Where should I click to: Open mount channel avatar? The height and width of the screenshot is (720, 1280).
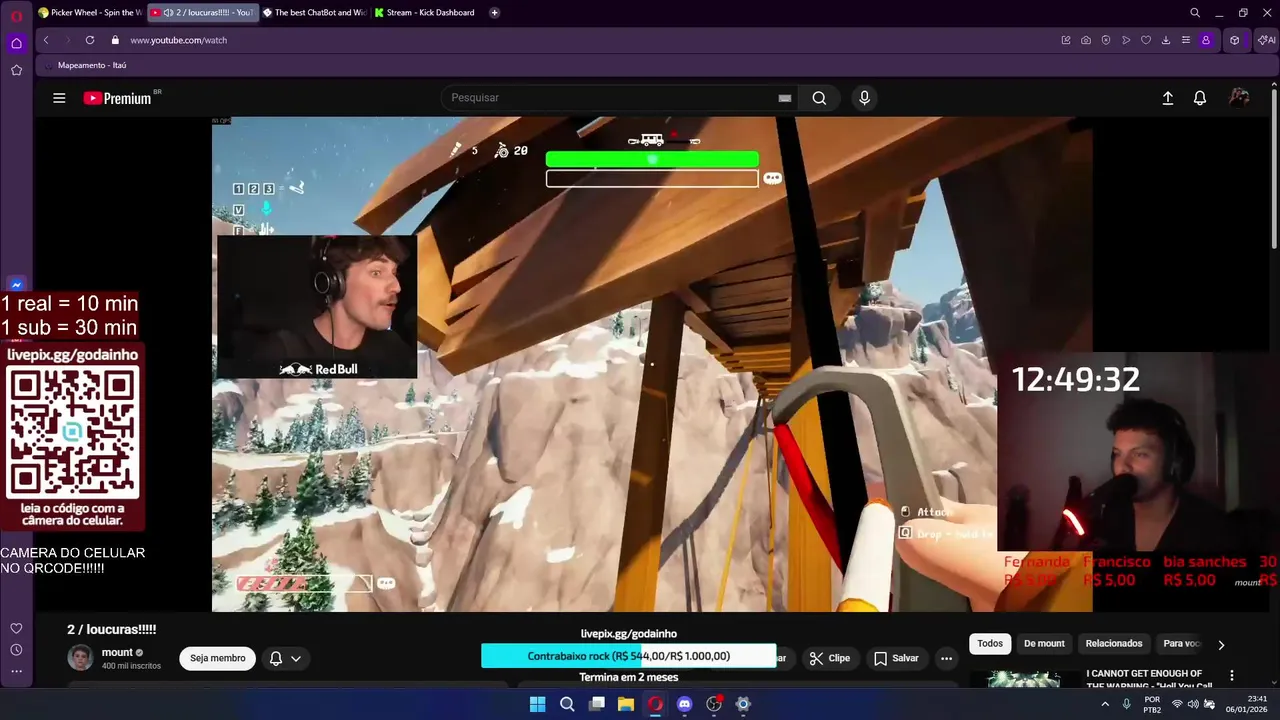coord(80,657)
